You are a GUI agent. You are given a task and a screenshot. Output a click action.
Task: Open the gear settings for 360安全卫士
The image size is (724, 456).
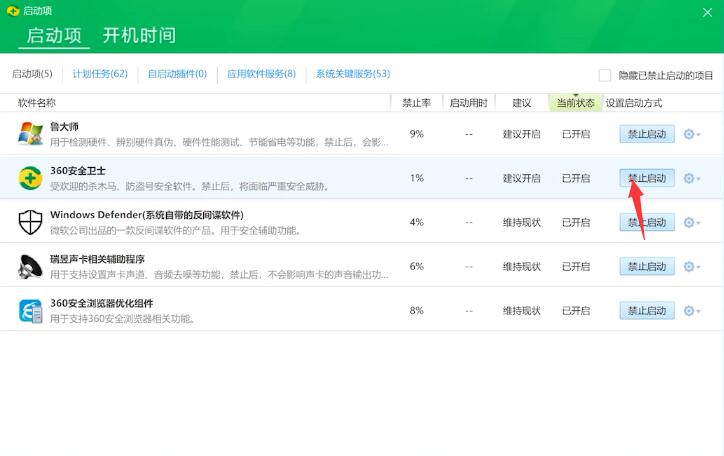[x=691, y=178]
